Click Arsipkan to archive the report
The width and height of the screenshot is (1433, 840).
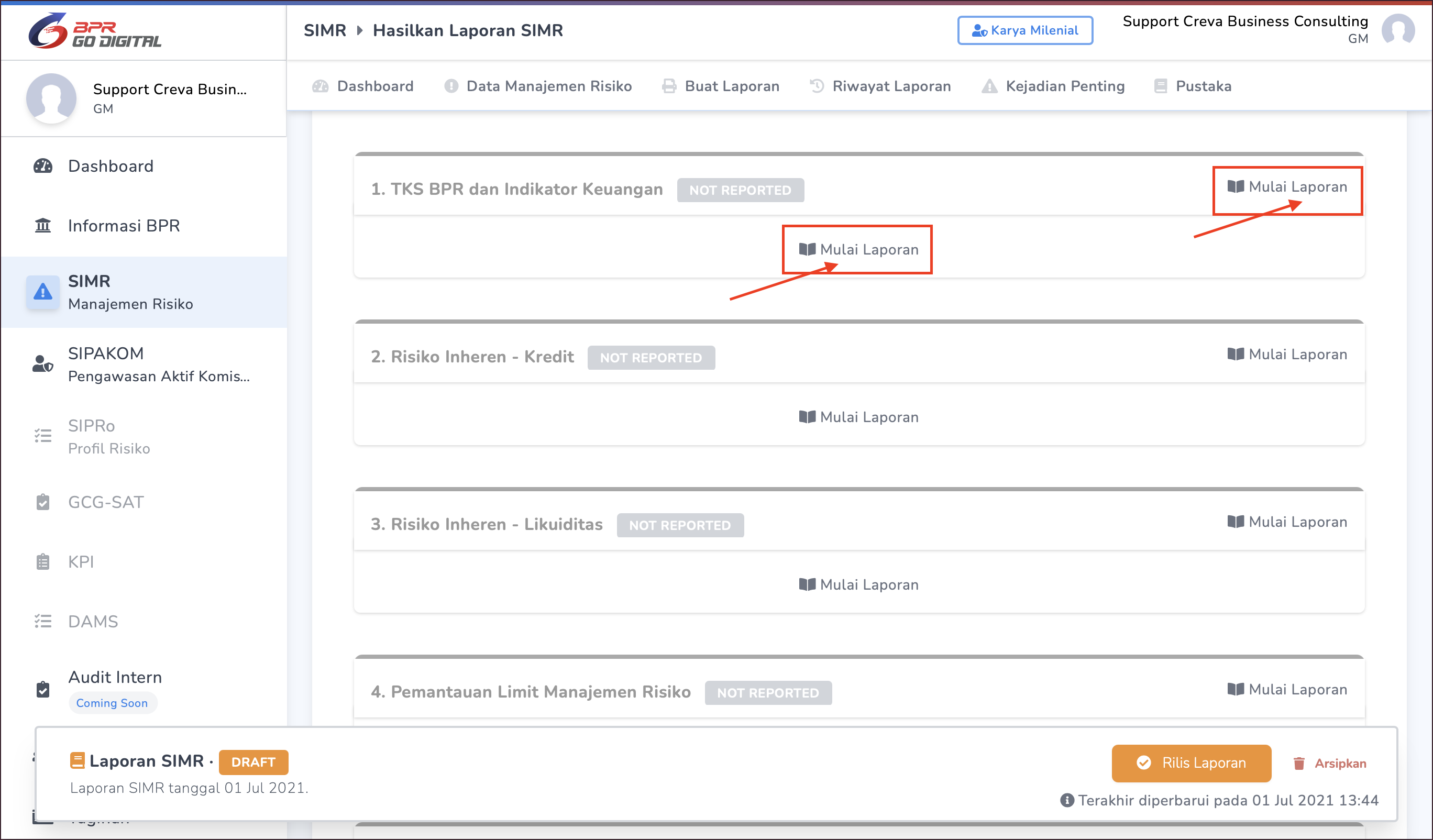tap(1329, 763)
